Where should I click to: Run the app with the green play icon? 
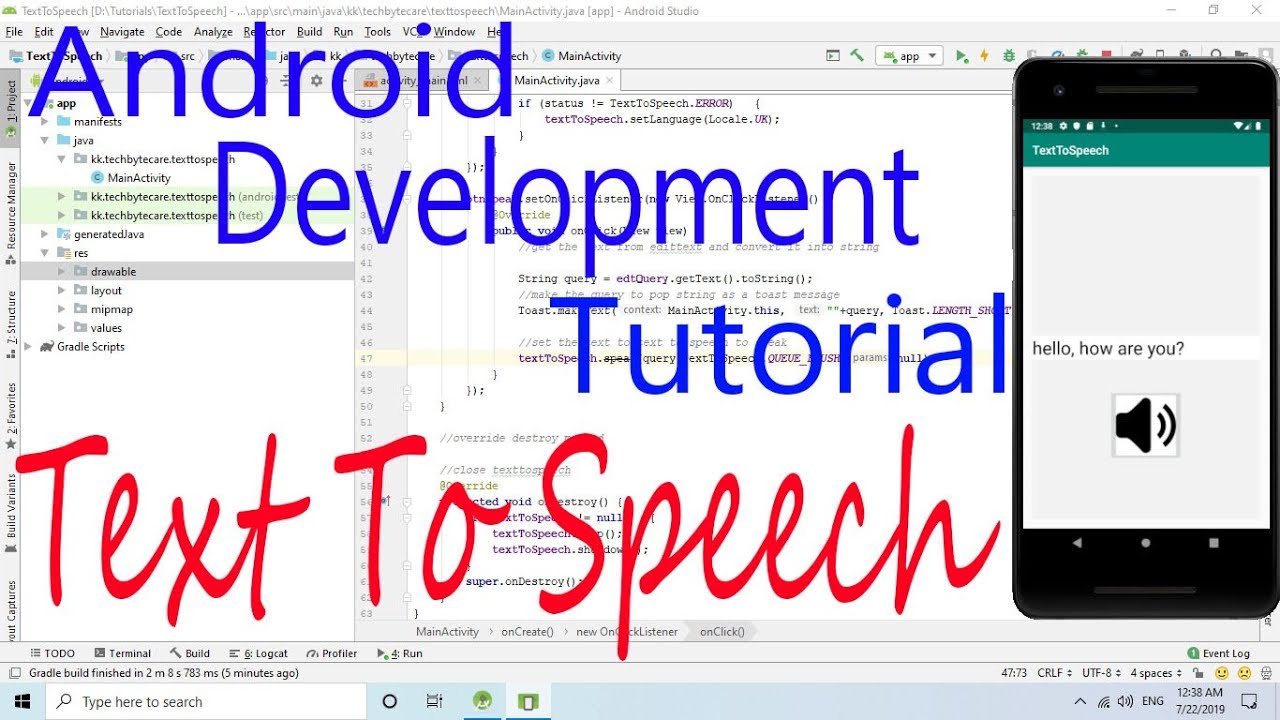961,56
